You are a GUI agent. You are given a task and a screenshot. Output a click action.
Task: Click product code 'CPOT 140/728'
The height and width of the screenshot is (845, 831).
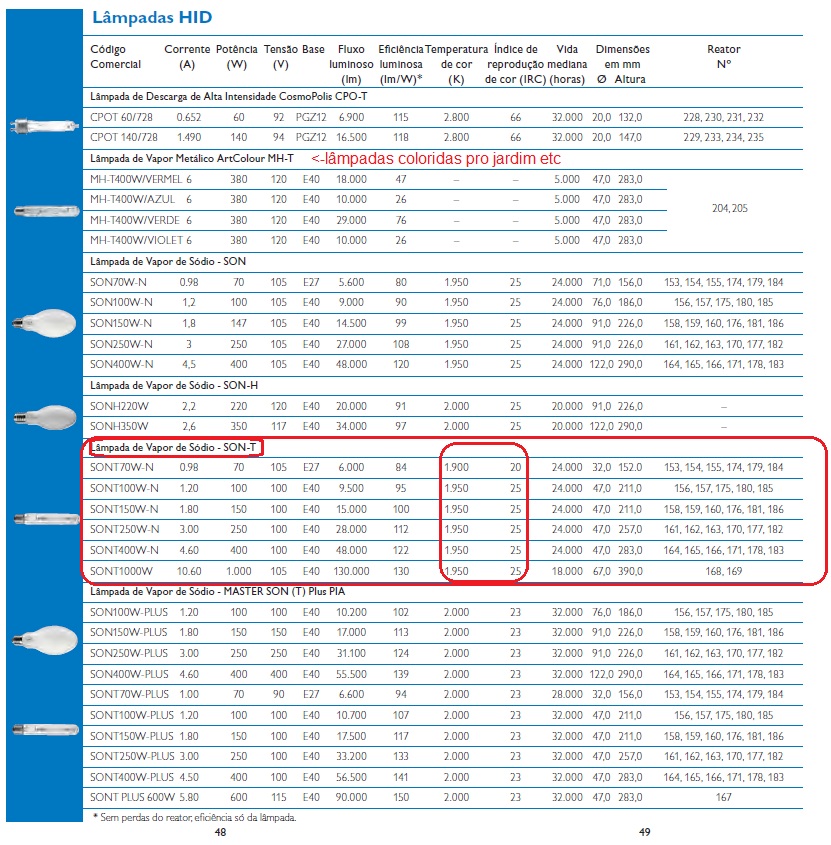[x=124, y=137]
